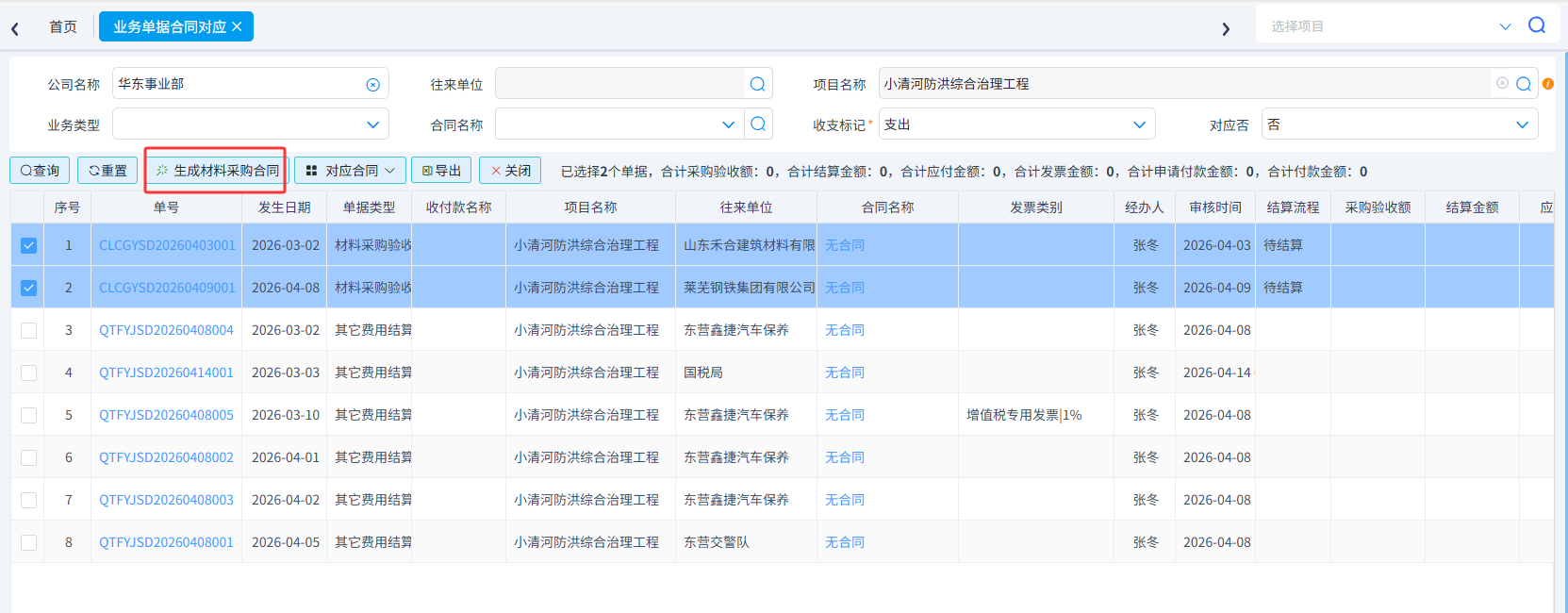The height and width of the screenshot is (613, 1568).
Task: Click the 导出 button
Action: pos(441,171)
